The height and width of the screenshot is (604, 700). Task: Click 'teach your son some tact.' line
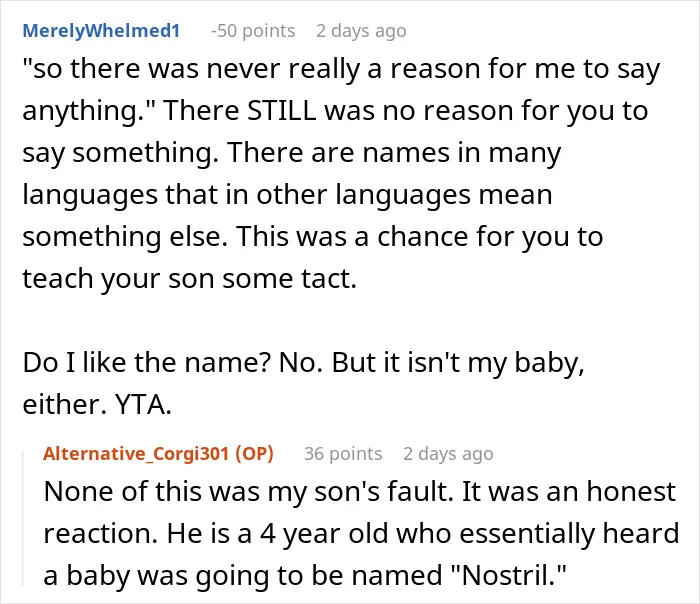[190, 279]
